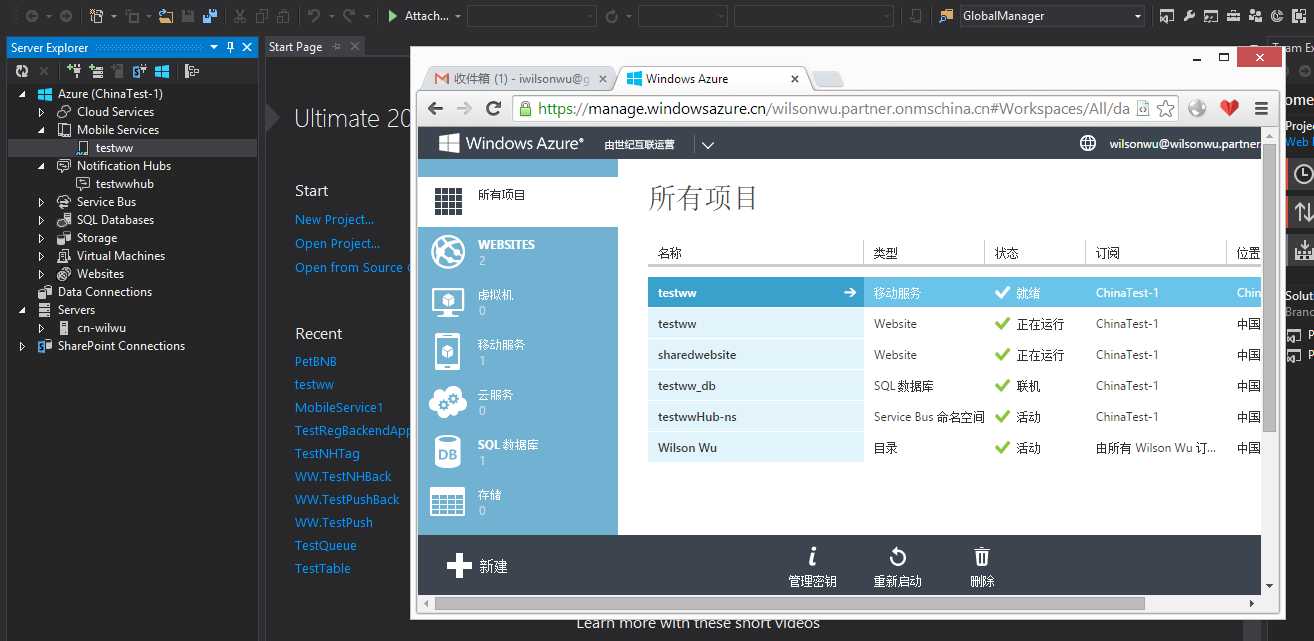Expand SharePoint Connections node
1314x641 pixels.
pos(24,346)
